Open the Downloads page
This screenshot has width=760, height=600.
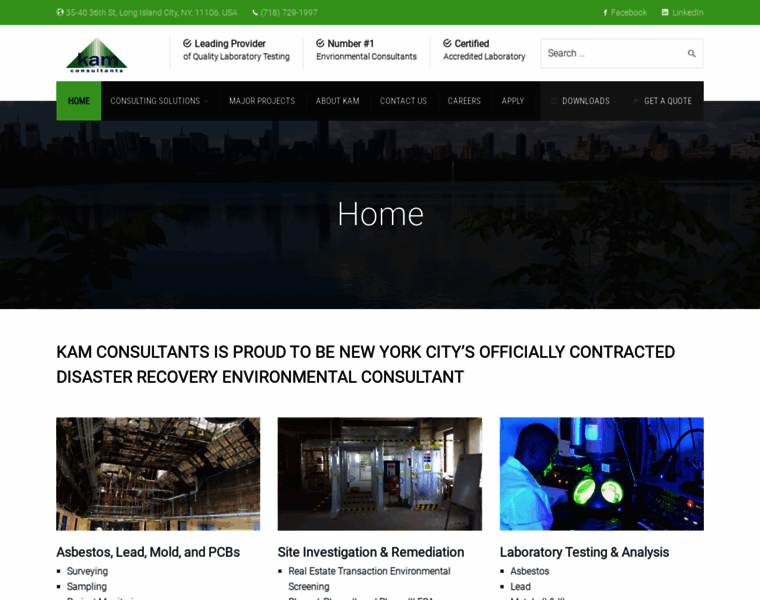point(586,101)
